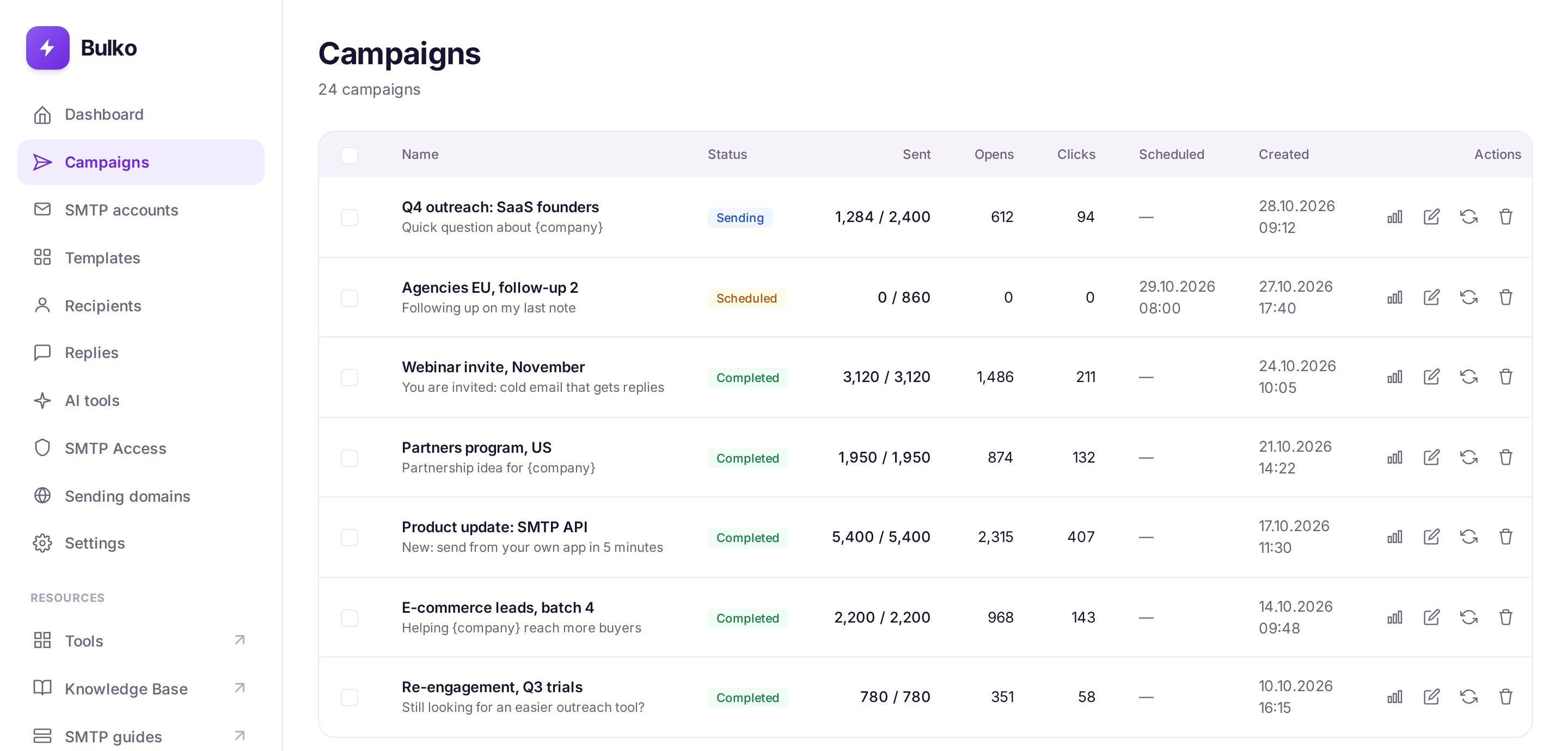Open the Recipients page

click(140, 305)
